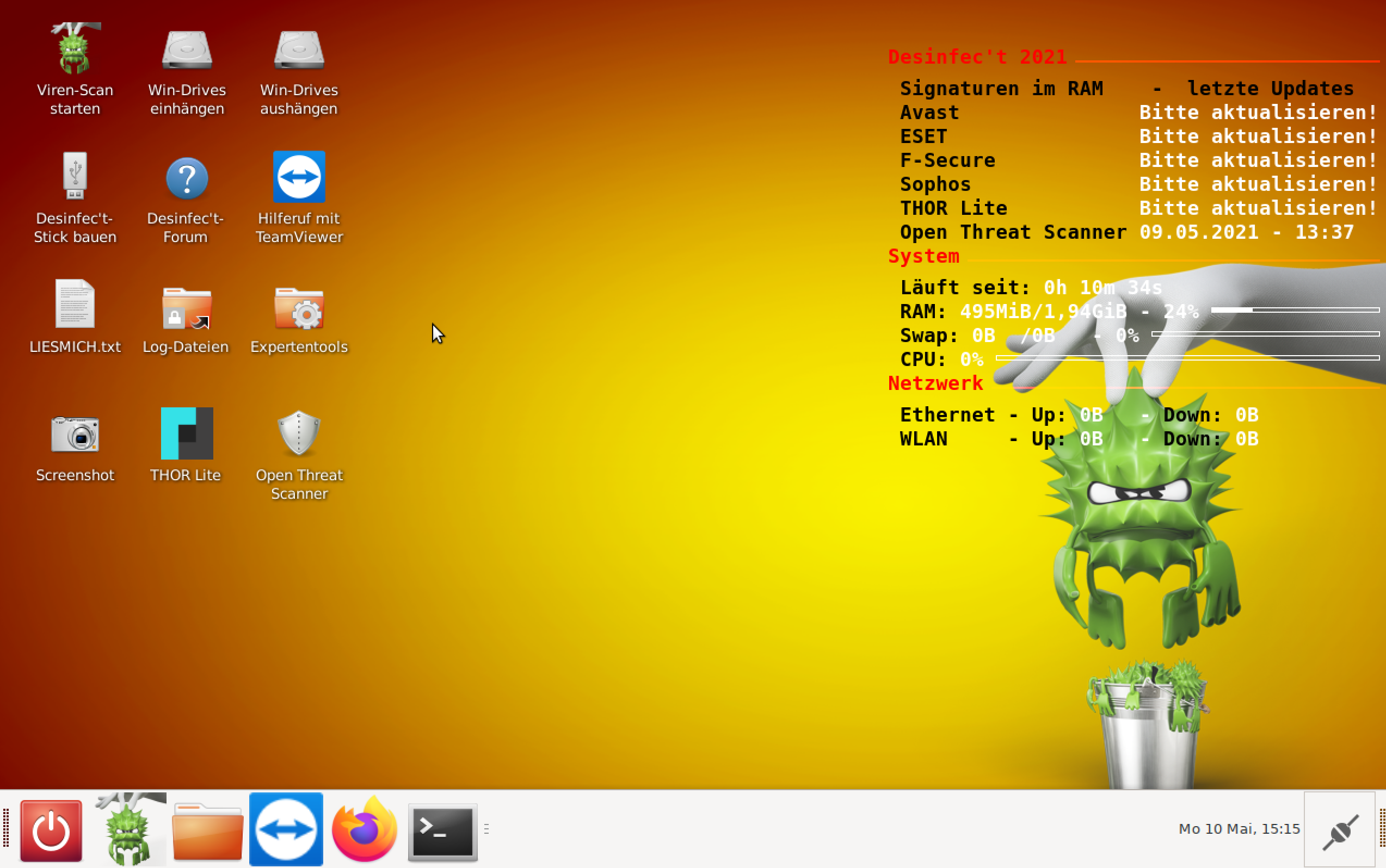
Task: Select Win-Drives aushängen drive icon
Action: tap(299, 50)
